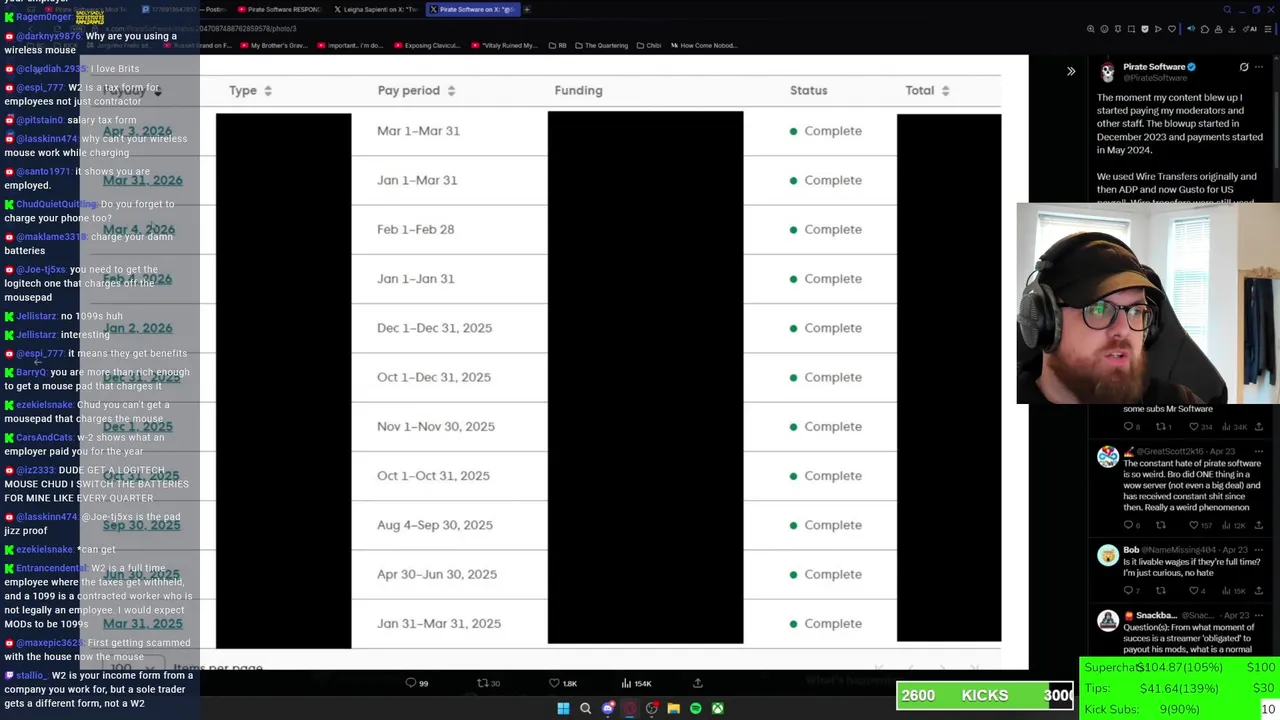Repost Bob's livable wages comment
The width and height of the screenshot is (1280, 720).
pos(1161,591)
